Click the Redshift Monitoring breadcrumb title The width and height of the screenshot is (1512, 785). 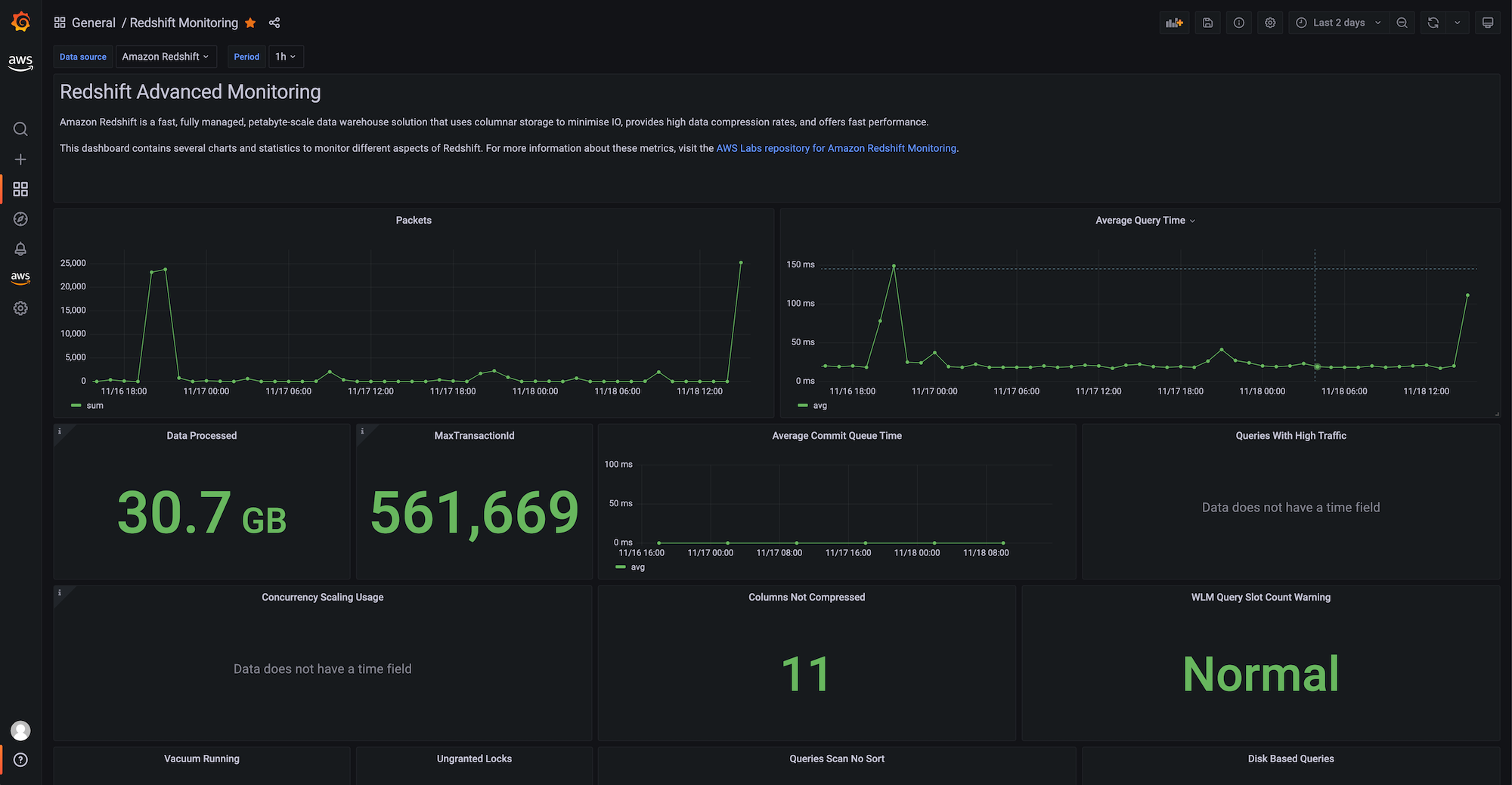coord(184,23)
